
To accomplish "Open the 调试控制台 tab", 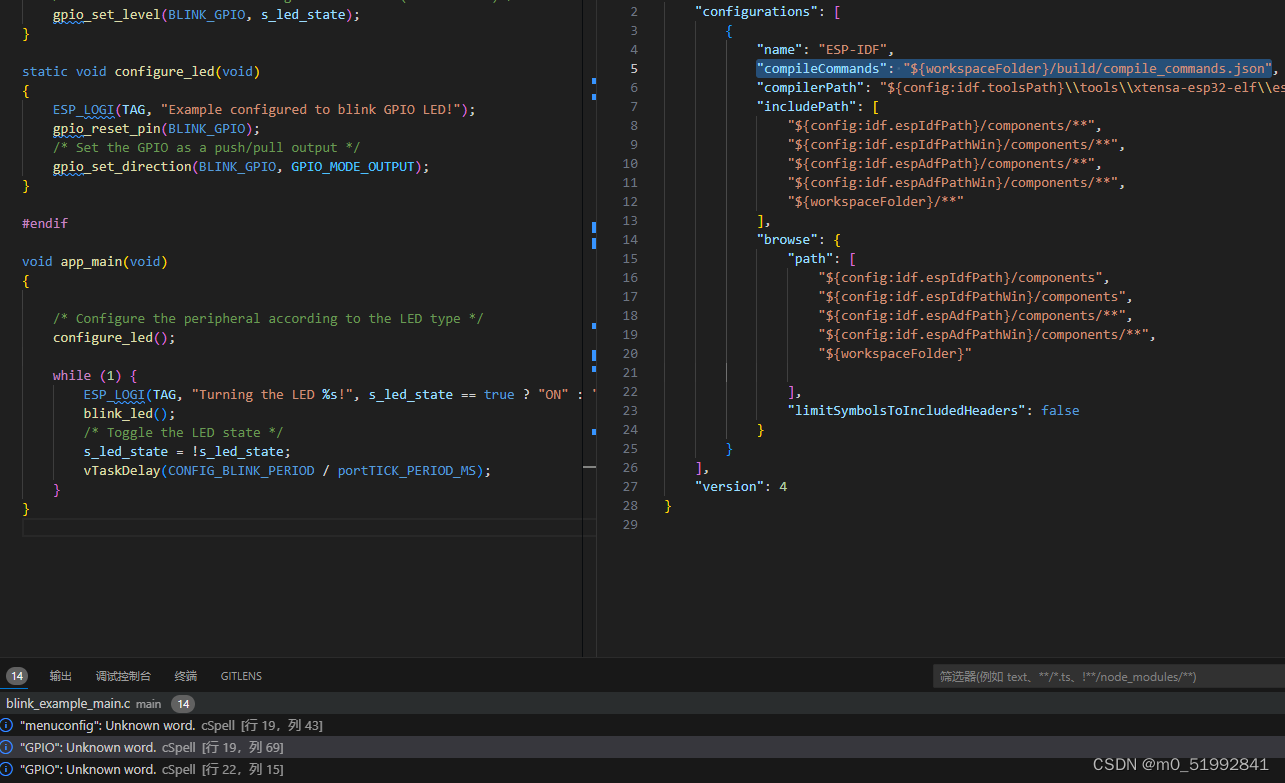I will pyautogui.click(x=123, y=676).
